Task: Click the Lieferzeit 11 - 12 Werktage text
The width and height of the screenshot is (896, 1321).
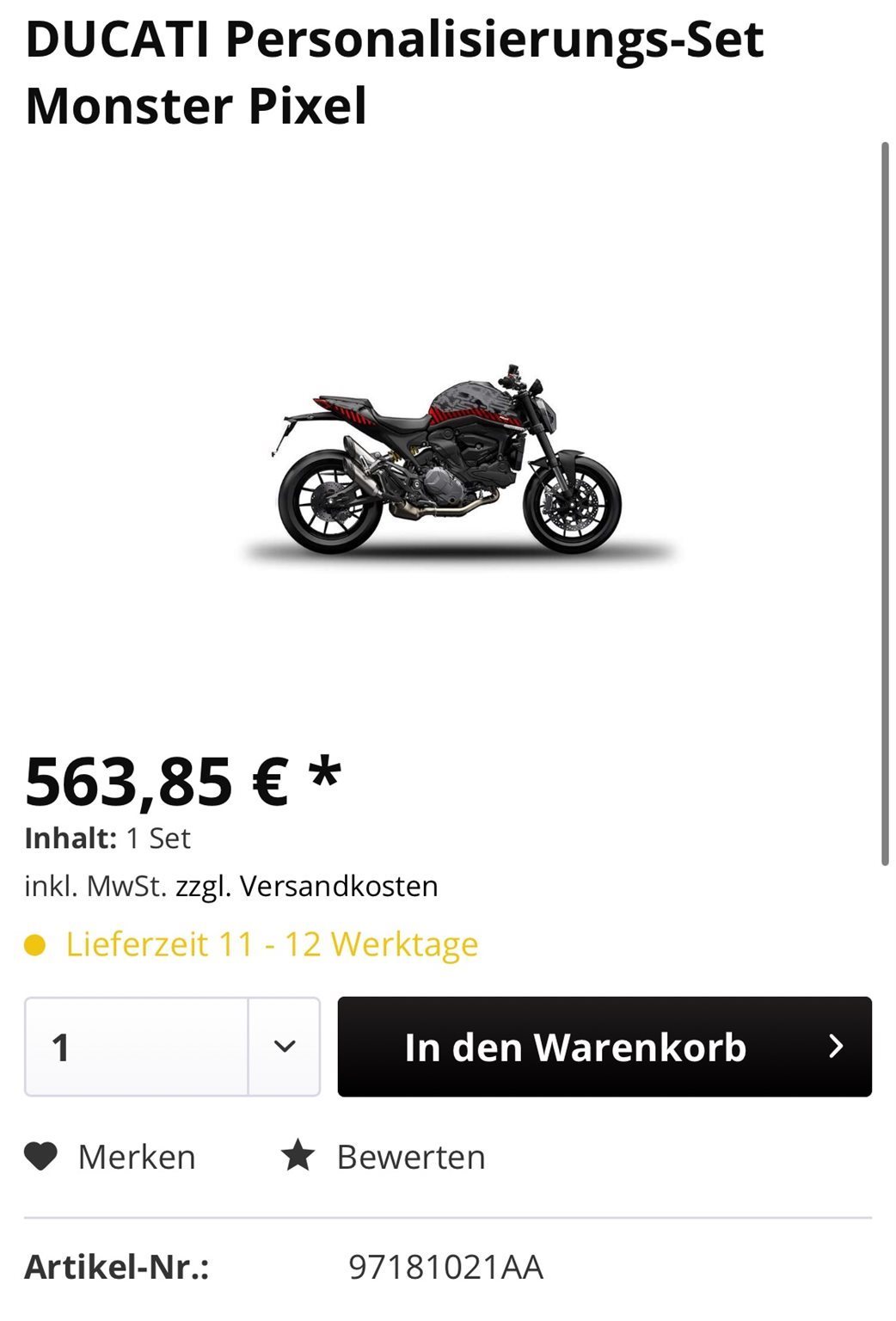Action: [272, 945]
